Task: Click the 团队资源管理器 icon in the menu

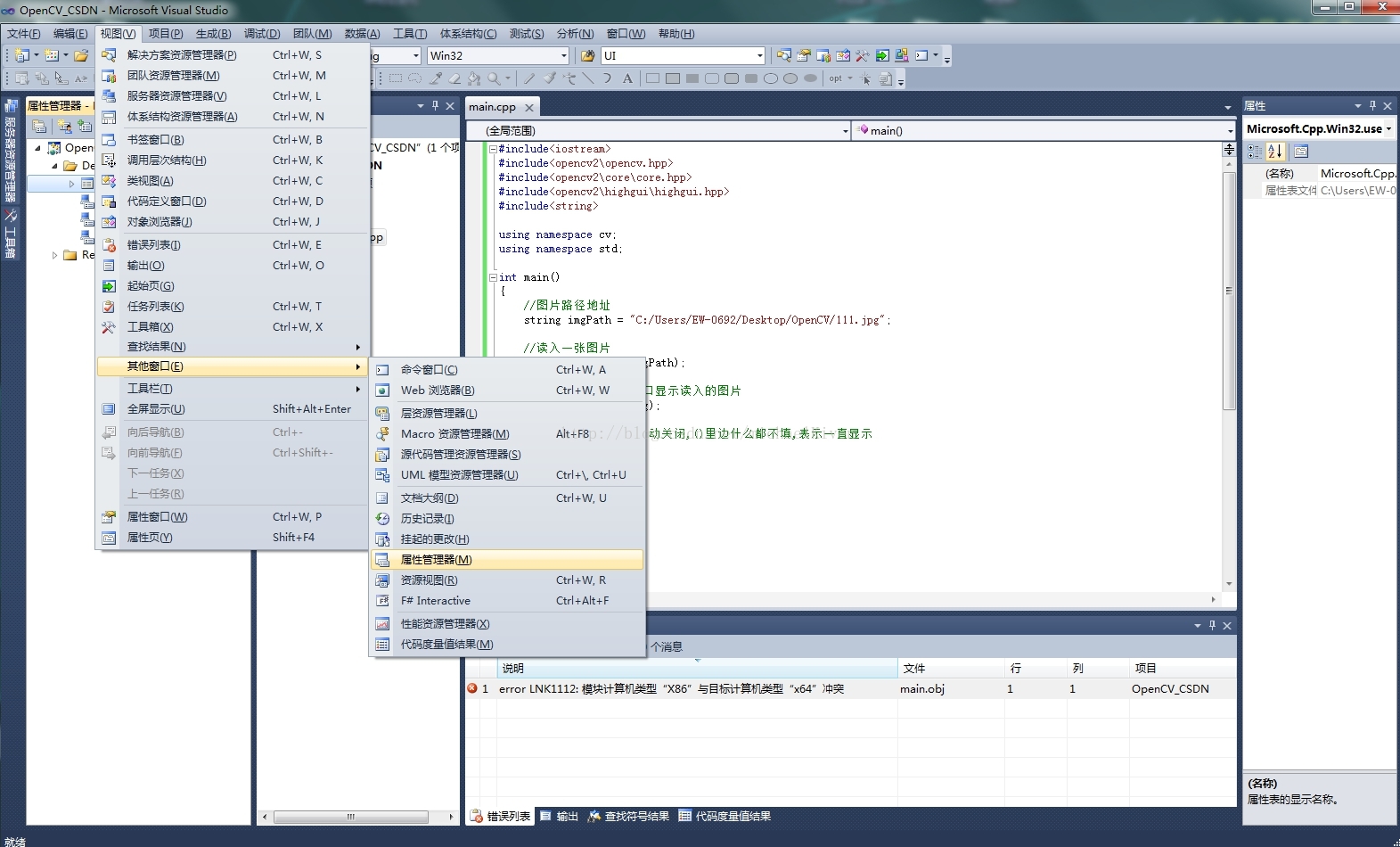Action: click(x=109, y=75)
